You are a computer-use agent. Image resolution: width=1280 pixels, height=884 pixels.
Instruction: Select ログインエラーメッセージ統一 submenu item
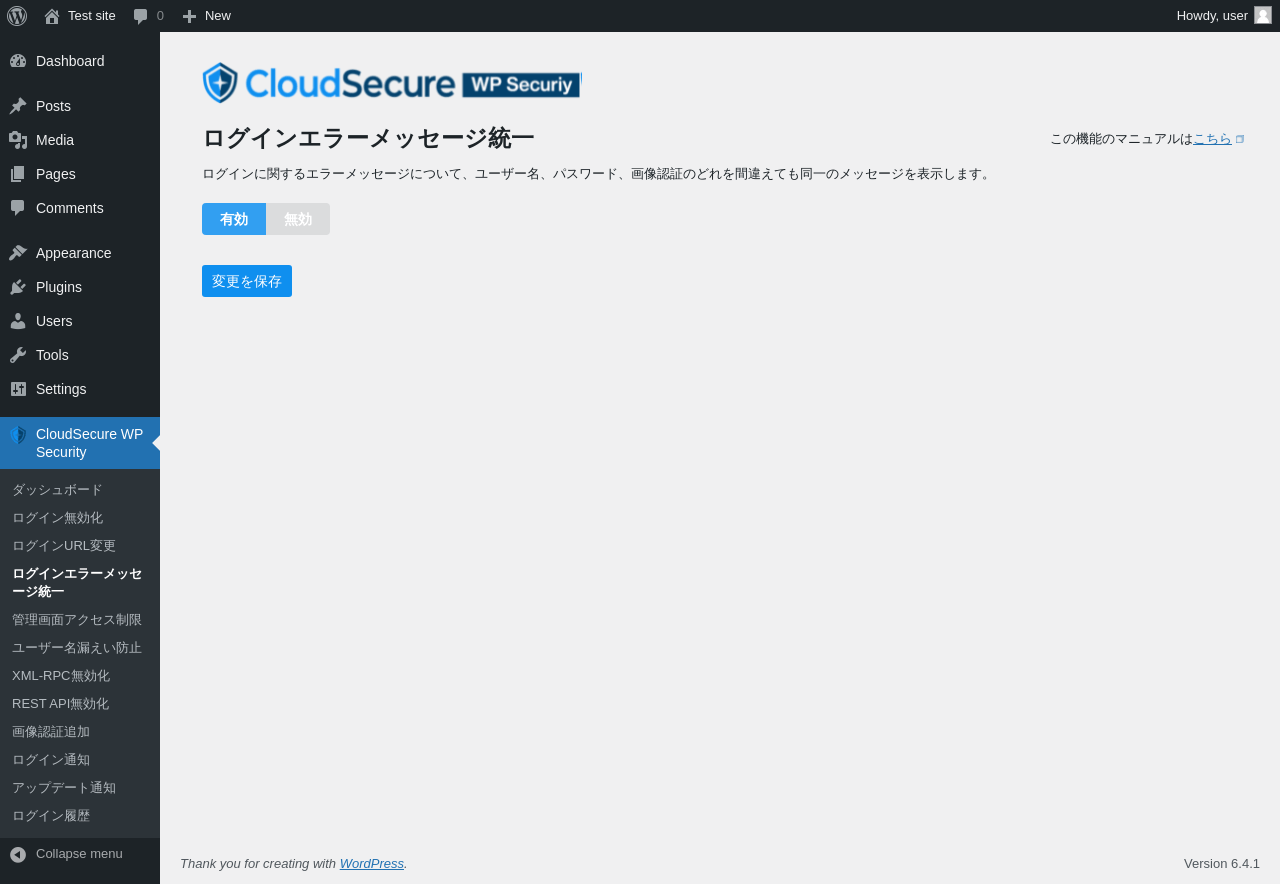[77, 583]
